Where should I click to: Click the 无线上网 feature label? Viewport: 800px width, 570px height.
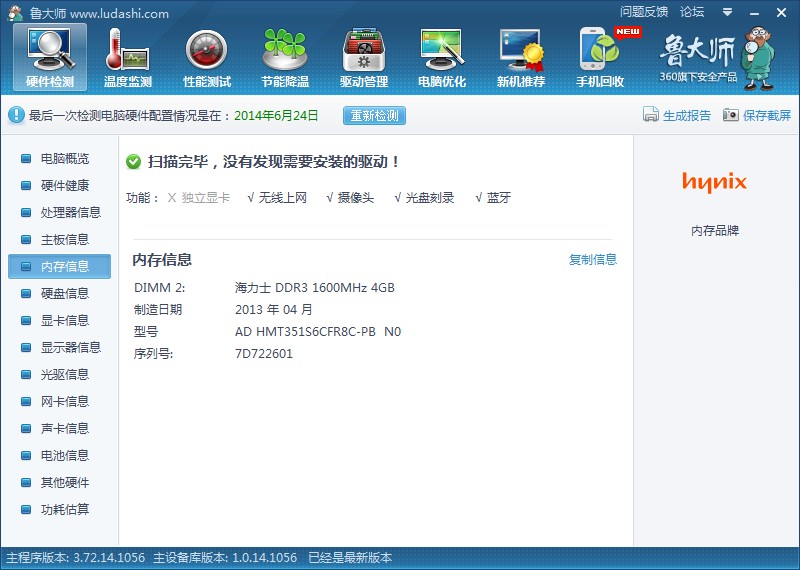coord(283,197)
